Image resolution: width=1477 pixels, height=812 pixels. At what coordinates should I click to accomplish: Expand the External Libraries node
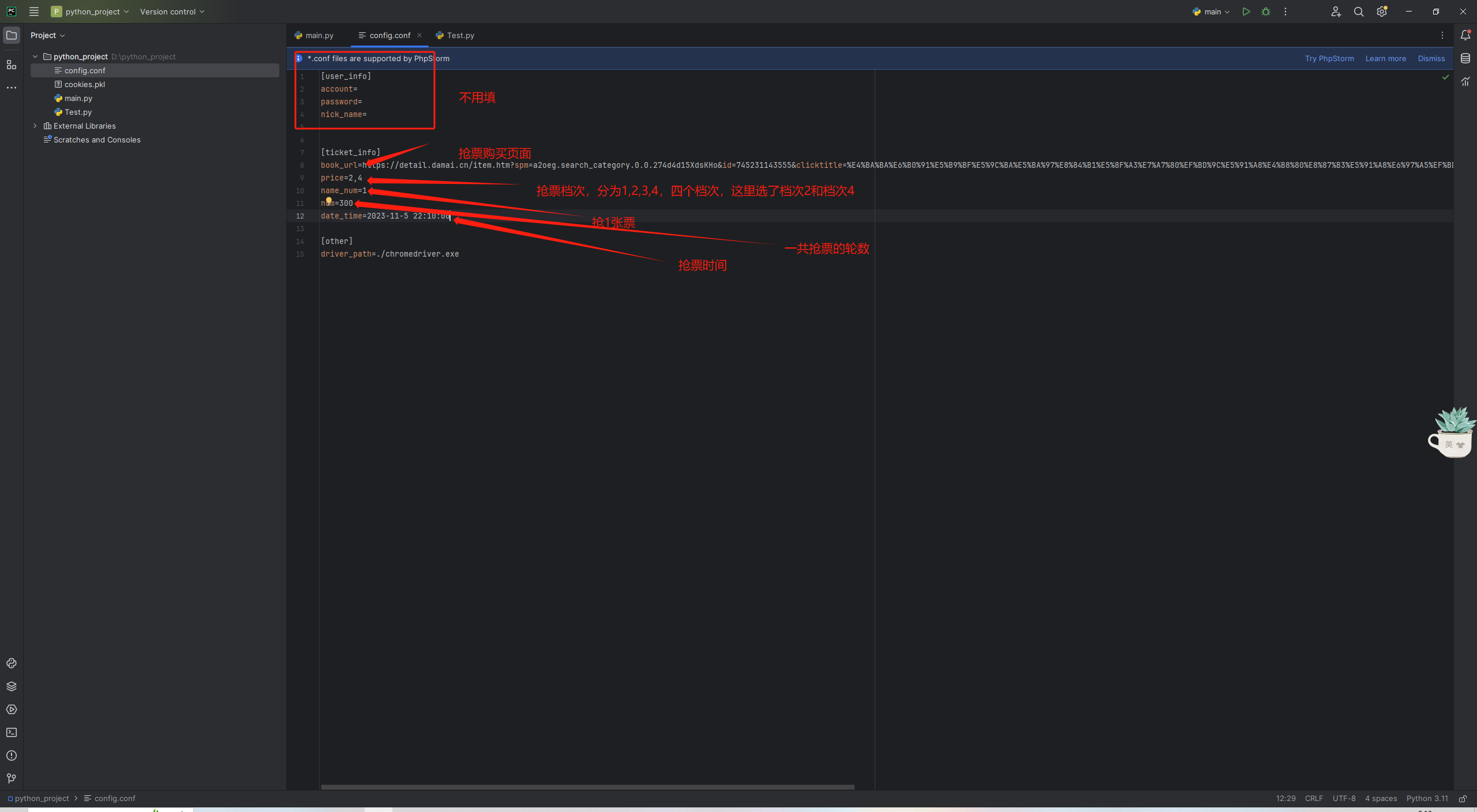click(35, 126)
